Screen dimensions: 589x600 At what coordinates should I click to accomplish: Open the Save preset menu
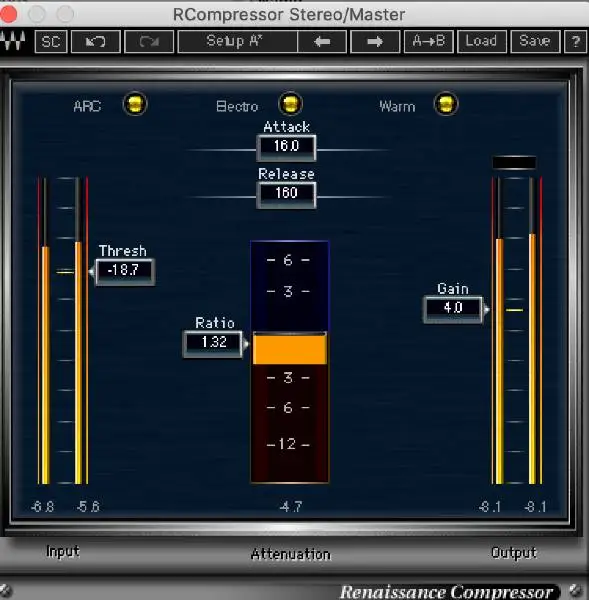tap(535, 41)
